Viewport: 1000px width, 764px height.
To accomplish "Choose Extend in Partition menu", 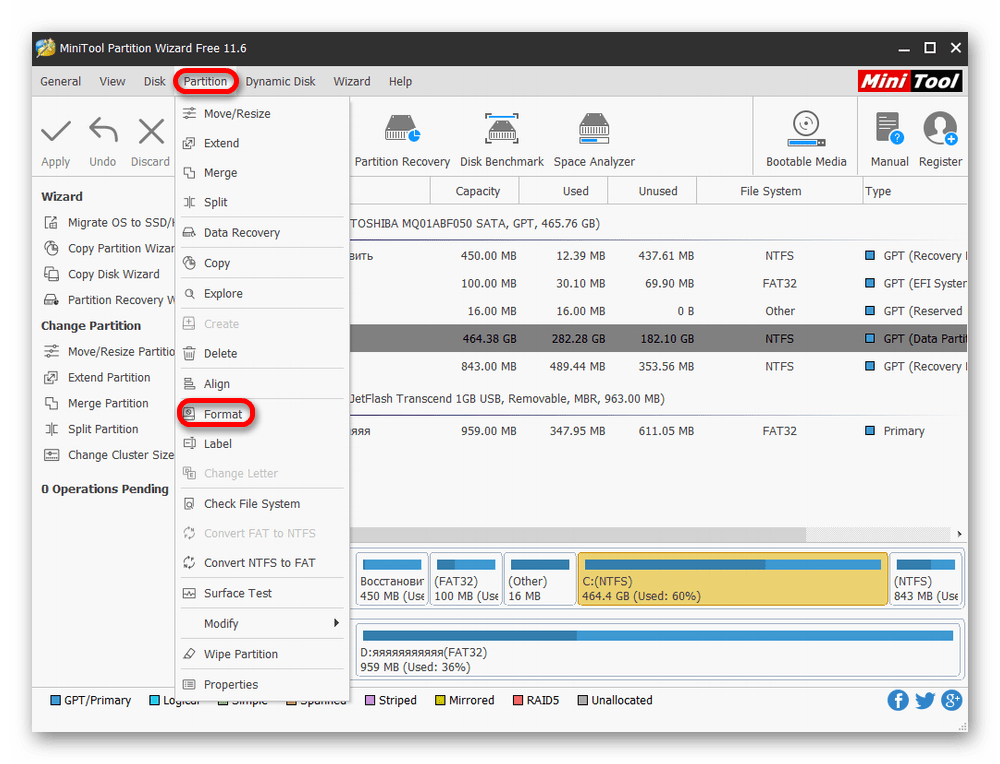I will tap(262, 143).
